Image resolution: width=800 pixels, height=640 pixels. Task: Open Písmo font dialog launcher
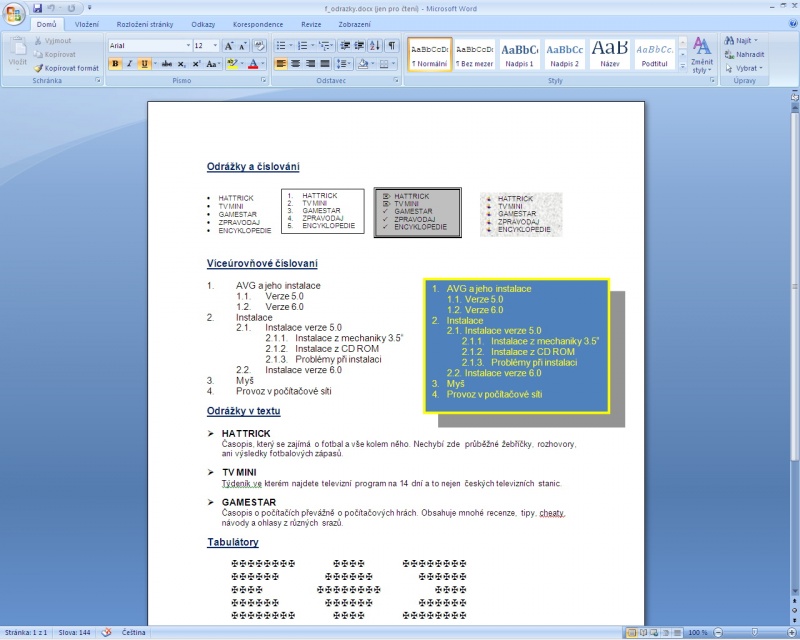(263, 80)
